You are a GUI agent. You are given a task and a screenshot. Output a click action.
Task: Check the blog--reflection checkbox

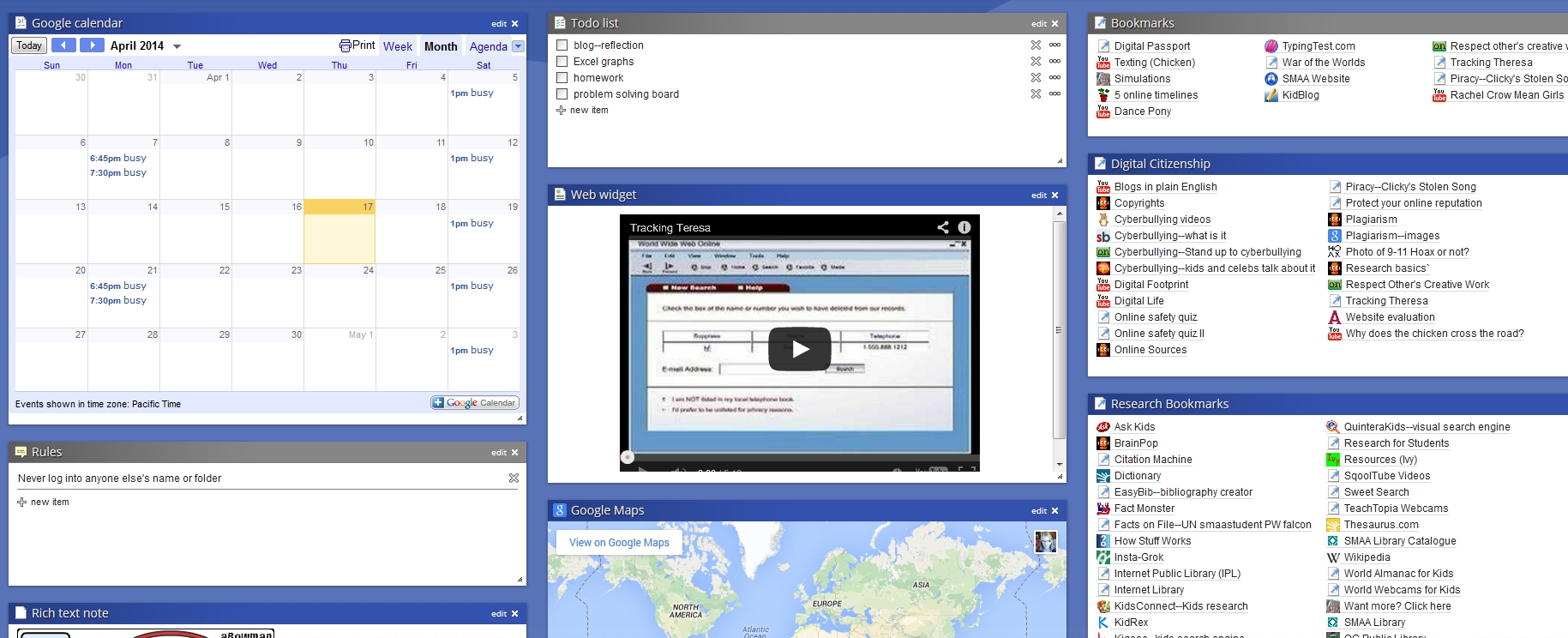[562, 45]
